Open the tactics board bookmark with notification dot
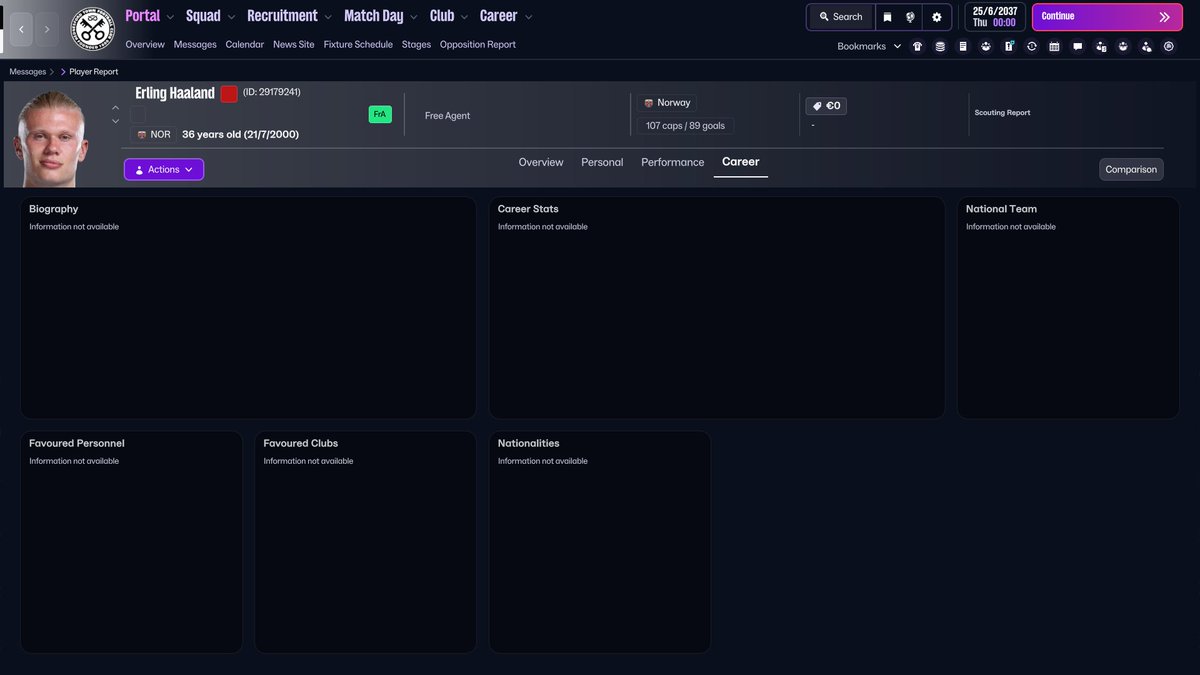The image size is (1200, 675). [x=1009, y=46]
